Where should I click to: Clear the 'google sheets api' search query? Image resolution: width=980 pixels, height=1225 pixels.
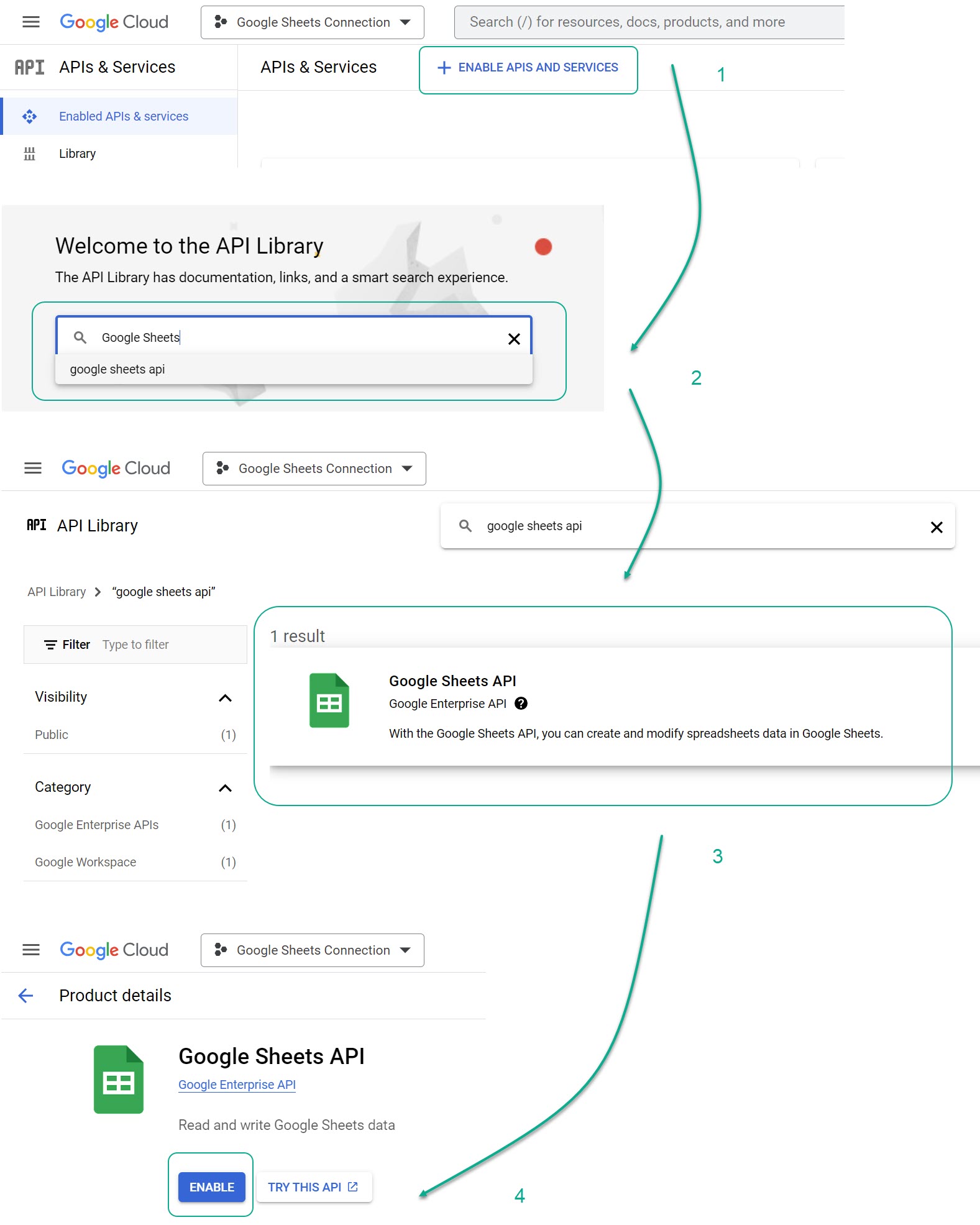pyautogui.click(x=936, y=527)
